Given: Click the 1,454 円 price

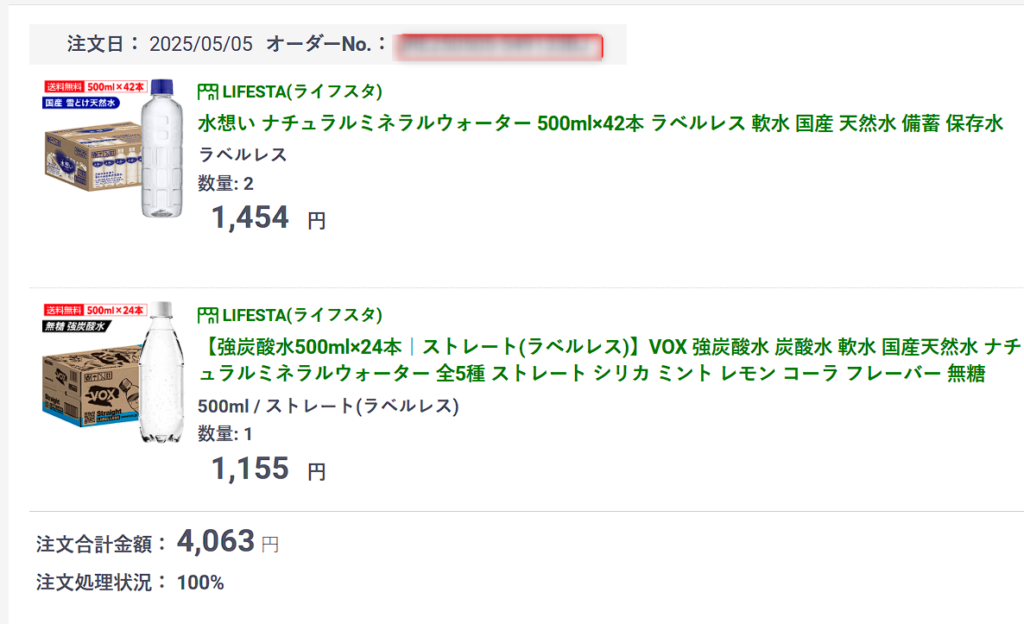Looking at the screenshot, I should click(x=268, y=218).
